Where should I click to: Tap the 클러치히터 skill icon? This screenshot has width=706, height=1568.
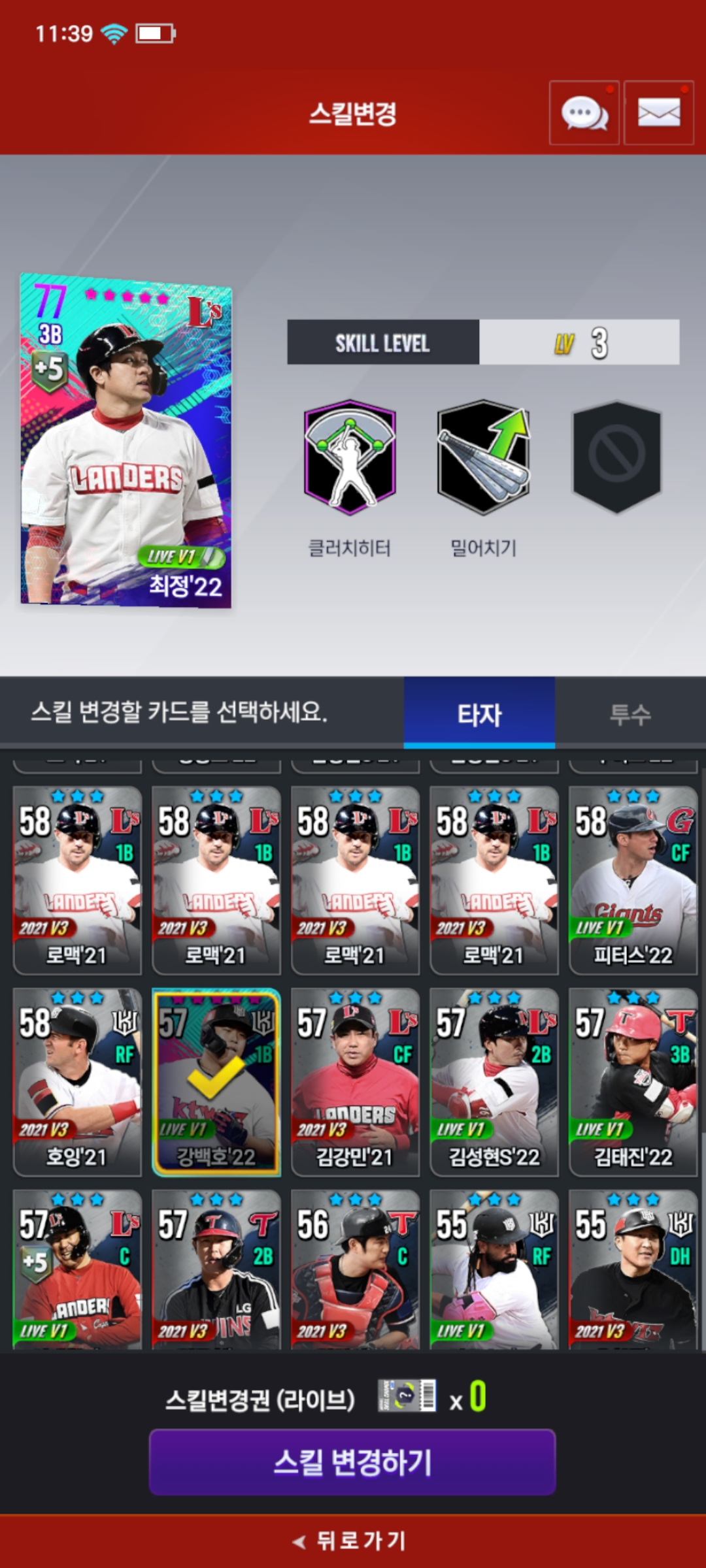(350, 457)
